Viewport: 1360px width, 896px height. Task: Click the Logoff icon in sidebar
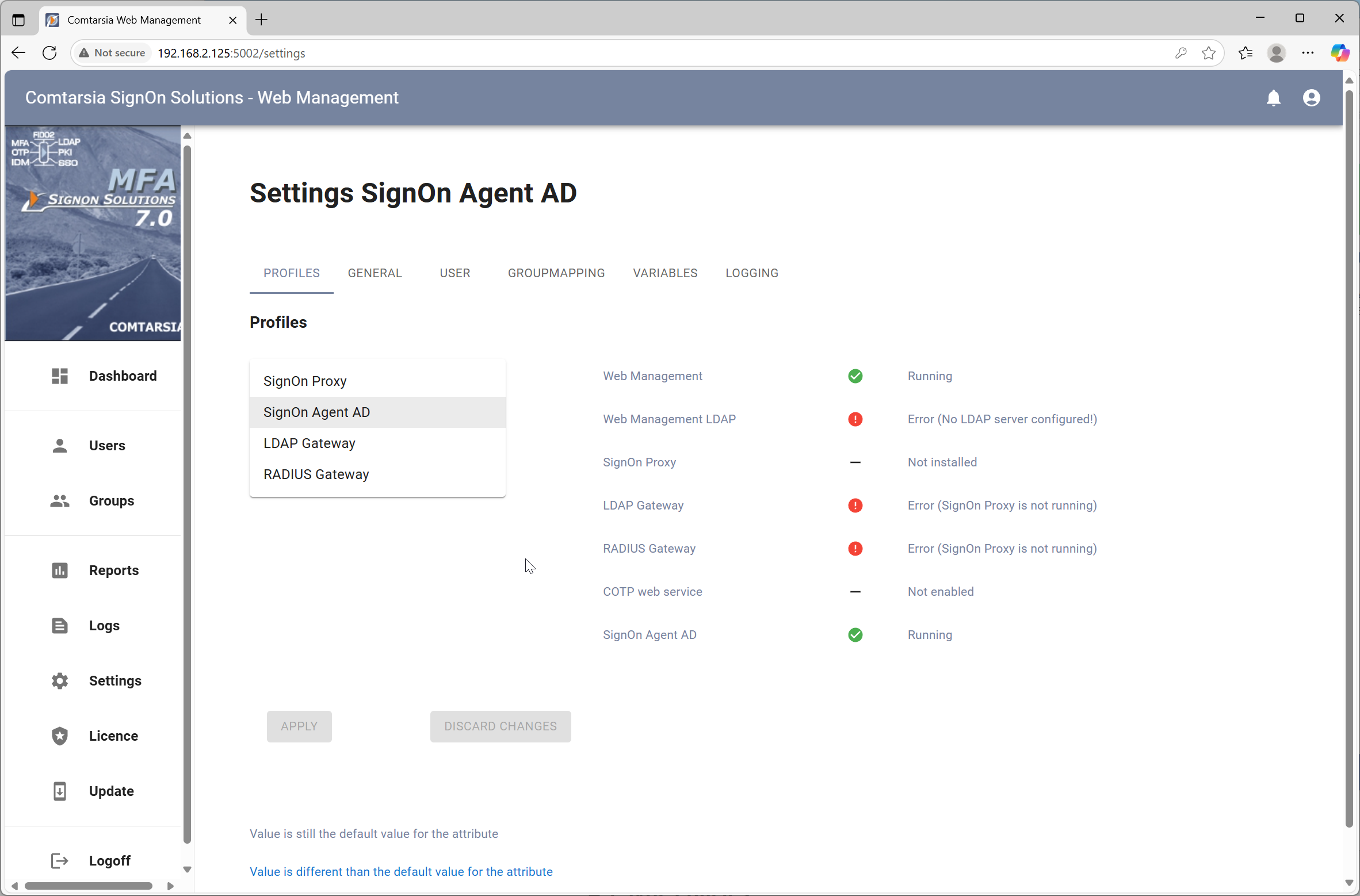(x=60, y=860)
